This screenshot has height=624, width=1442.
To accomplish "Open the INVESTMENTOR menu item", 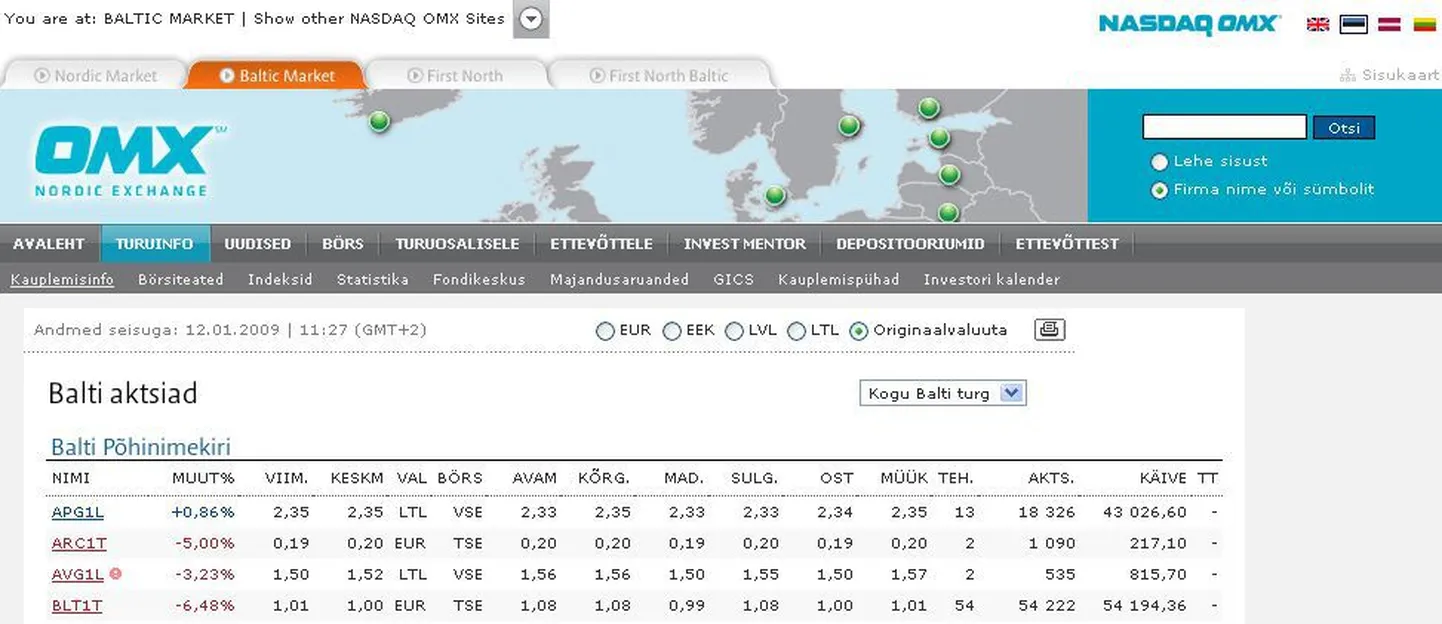I will (745, 244).
